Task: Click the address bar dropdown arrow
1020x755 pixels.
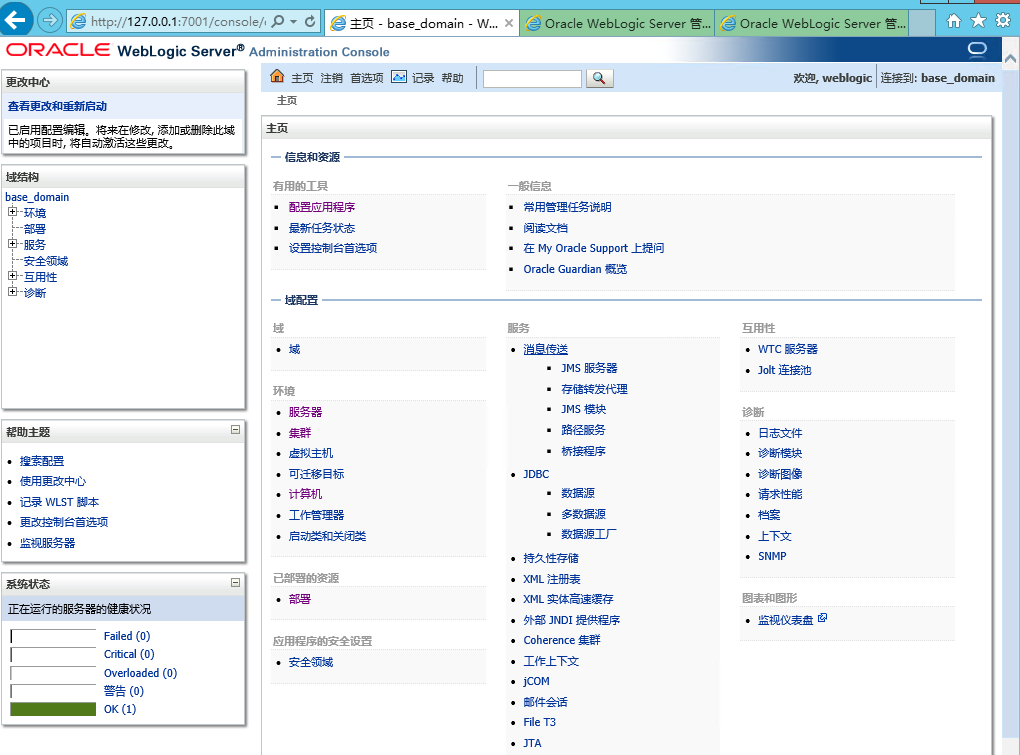Action: pos(293,21)
